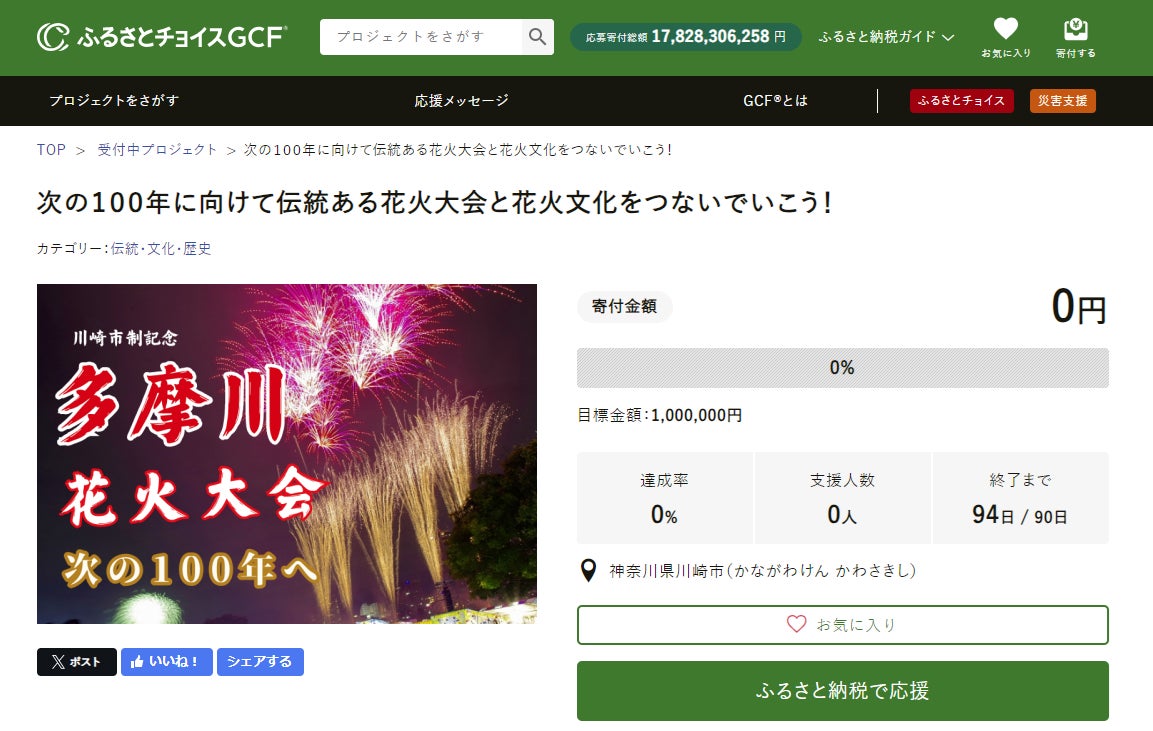The height and width of the screenshot is (731, 1153).
Task: Click 目標金額:1,000,000円 text
Action: 660,416
